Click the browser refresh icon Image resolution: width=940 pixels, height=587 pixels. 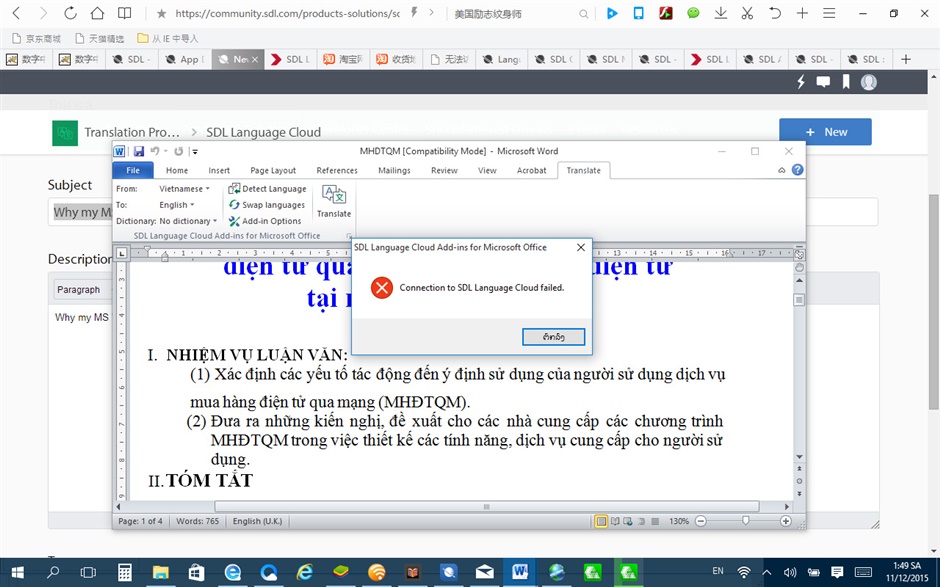click(70, 14)
